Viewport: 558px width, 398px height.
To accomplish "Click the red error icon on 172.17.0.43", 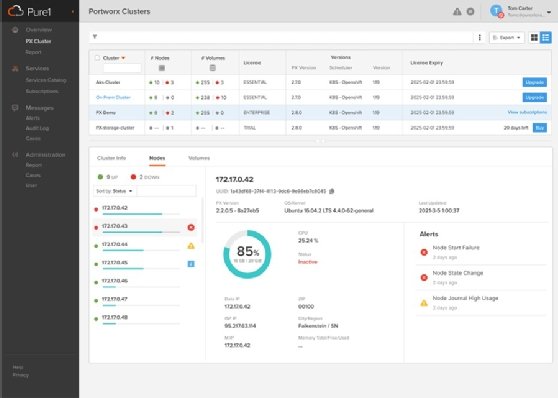I will 191,227.
